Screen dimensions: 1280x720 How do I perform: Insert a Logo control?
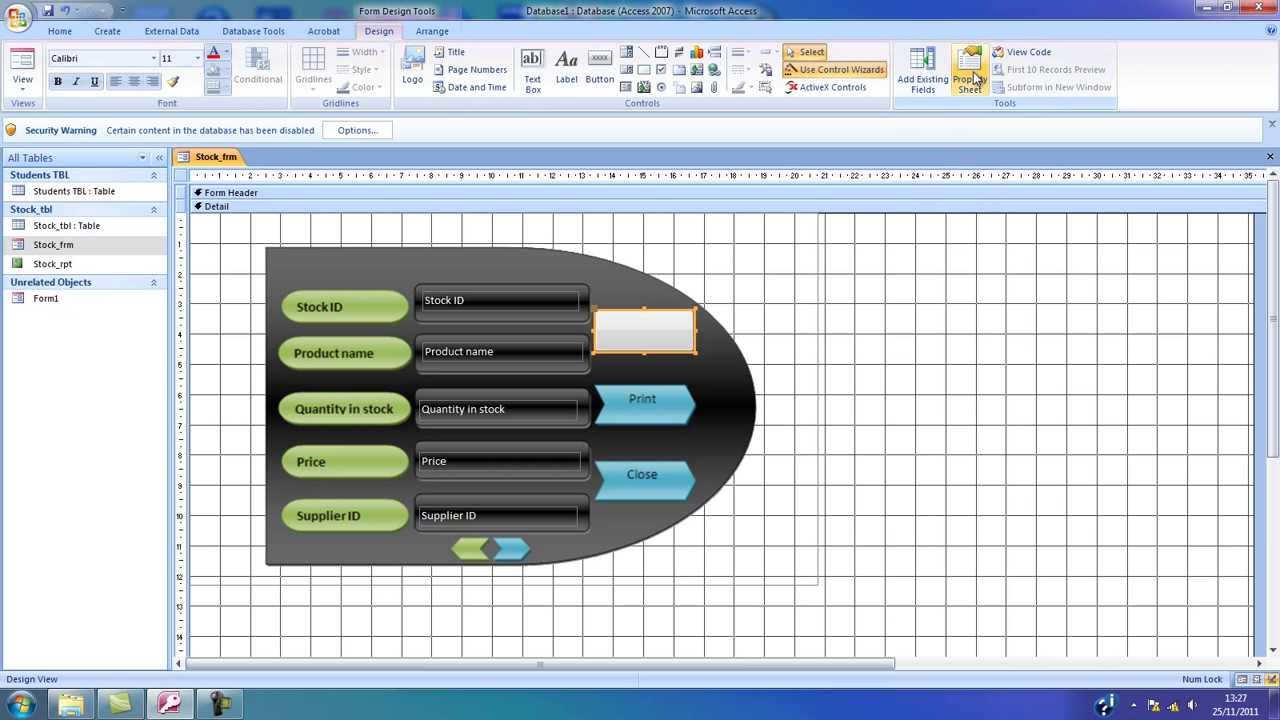[x=412, y=66]
